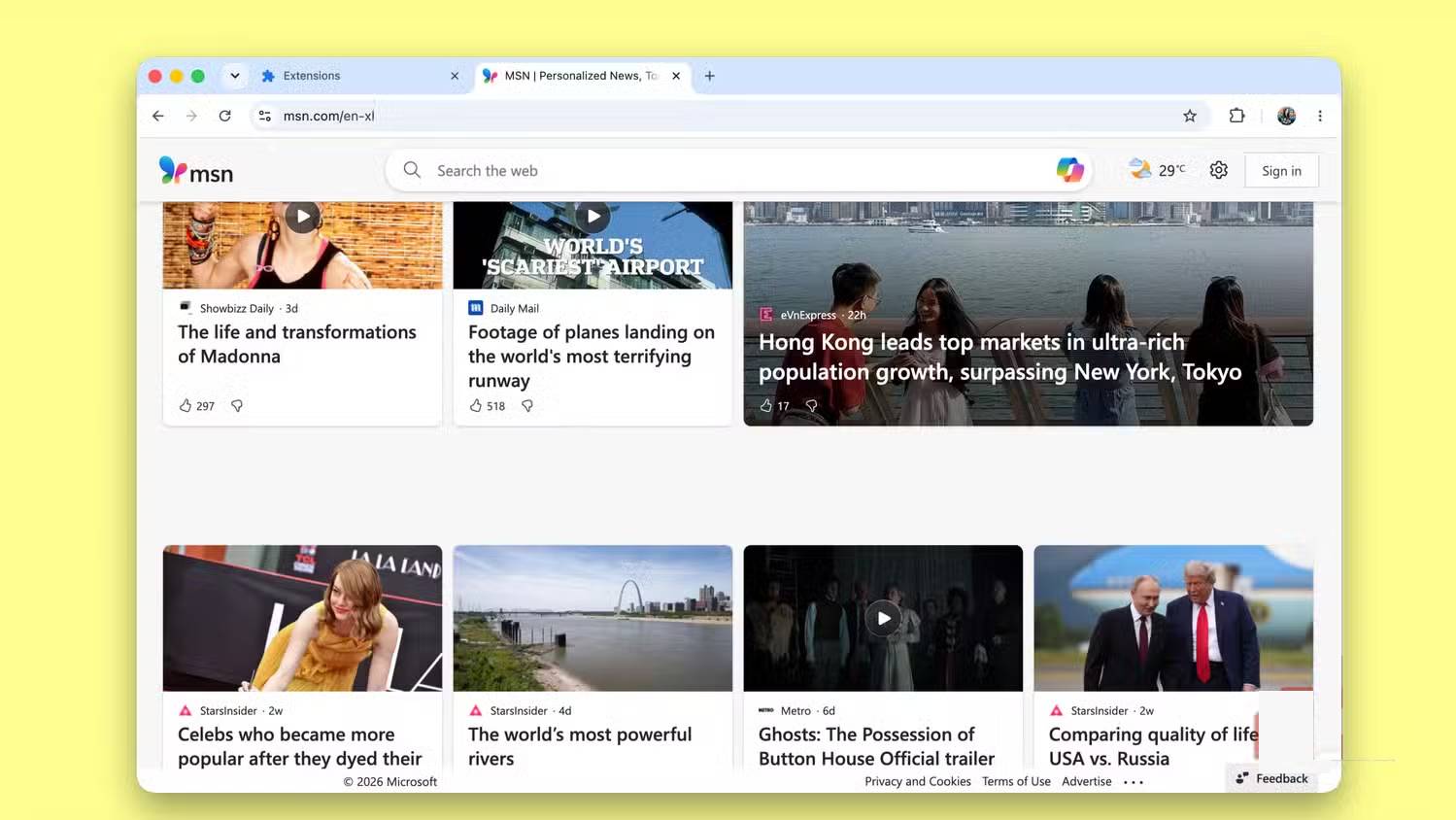This screenshot has width=1456, height=820.
Task: Click the Feedback button
Action: pyautogui.click(x=1272, y=778)
